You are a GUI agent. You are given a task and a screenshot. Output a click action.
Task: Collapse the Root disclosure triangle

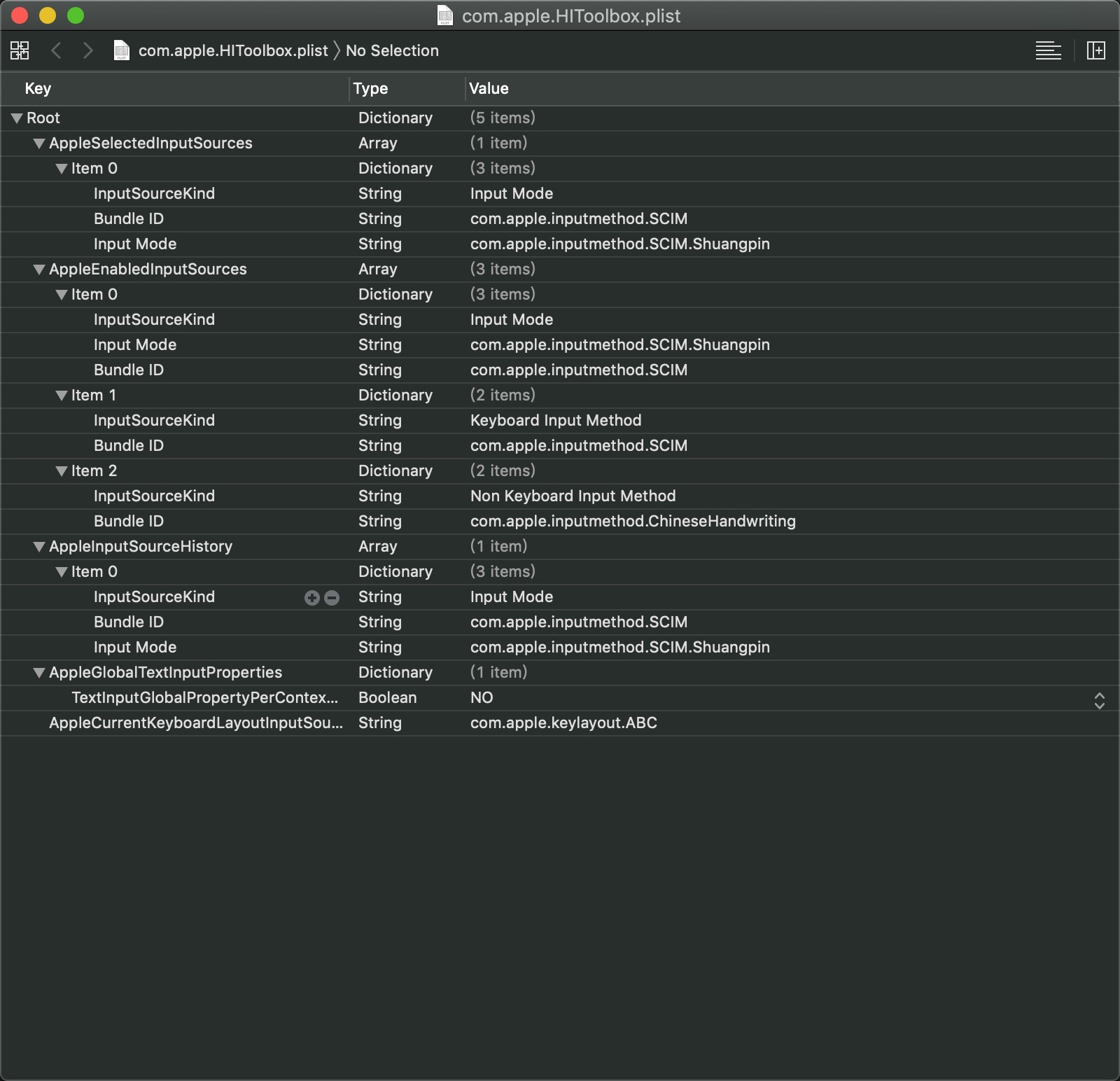click(x=17, y=118)
